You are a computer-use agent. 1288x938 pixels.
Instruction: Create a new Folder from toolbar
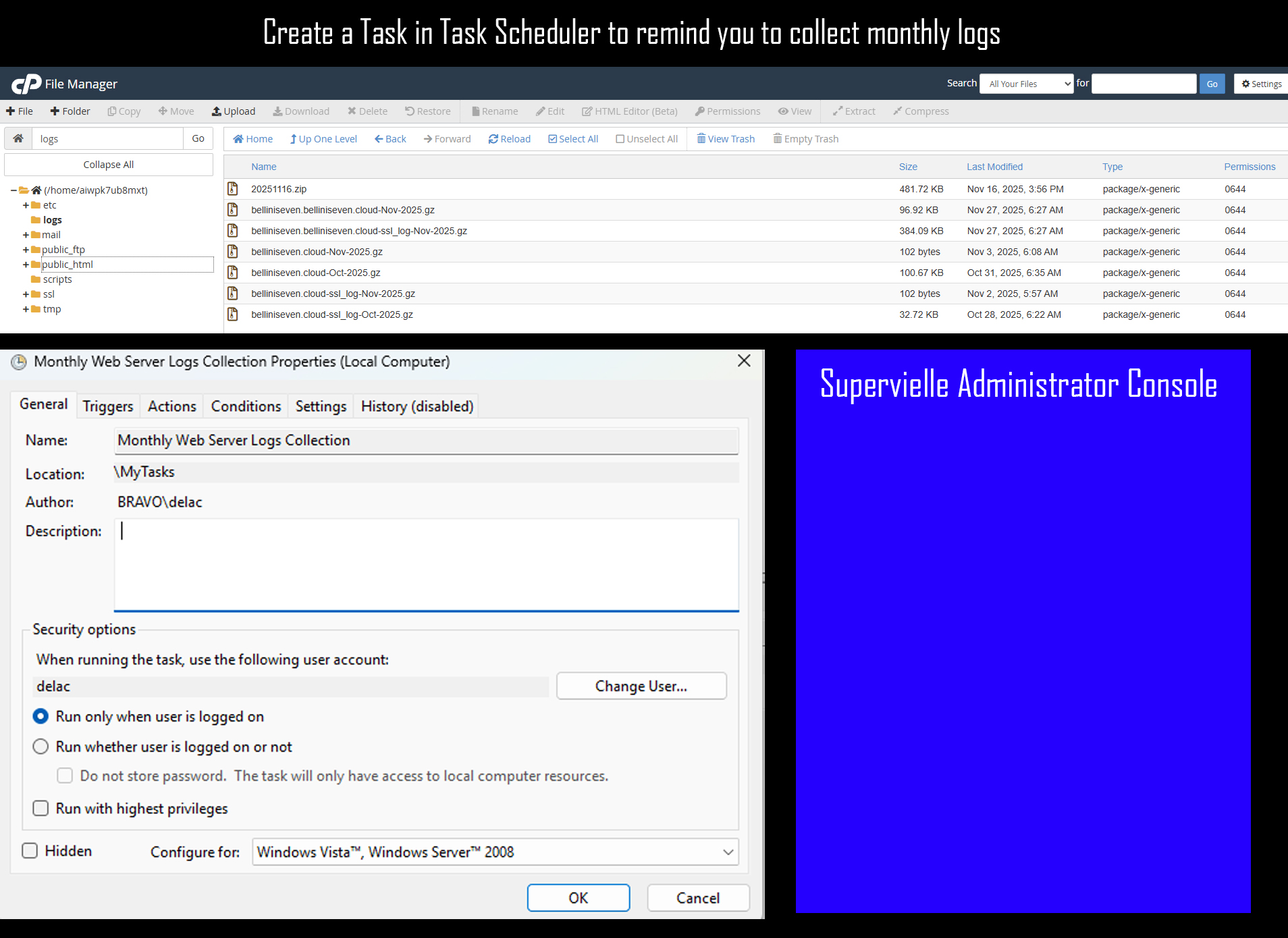coord(70,111)
